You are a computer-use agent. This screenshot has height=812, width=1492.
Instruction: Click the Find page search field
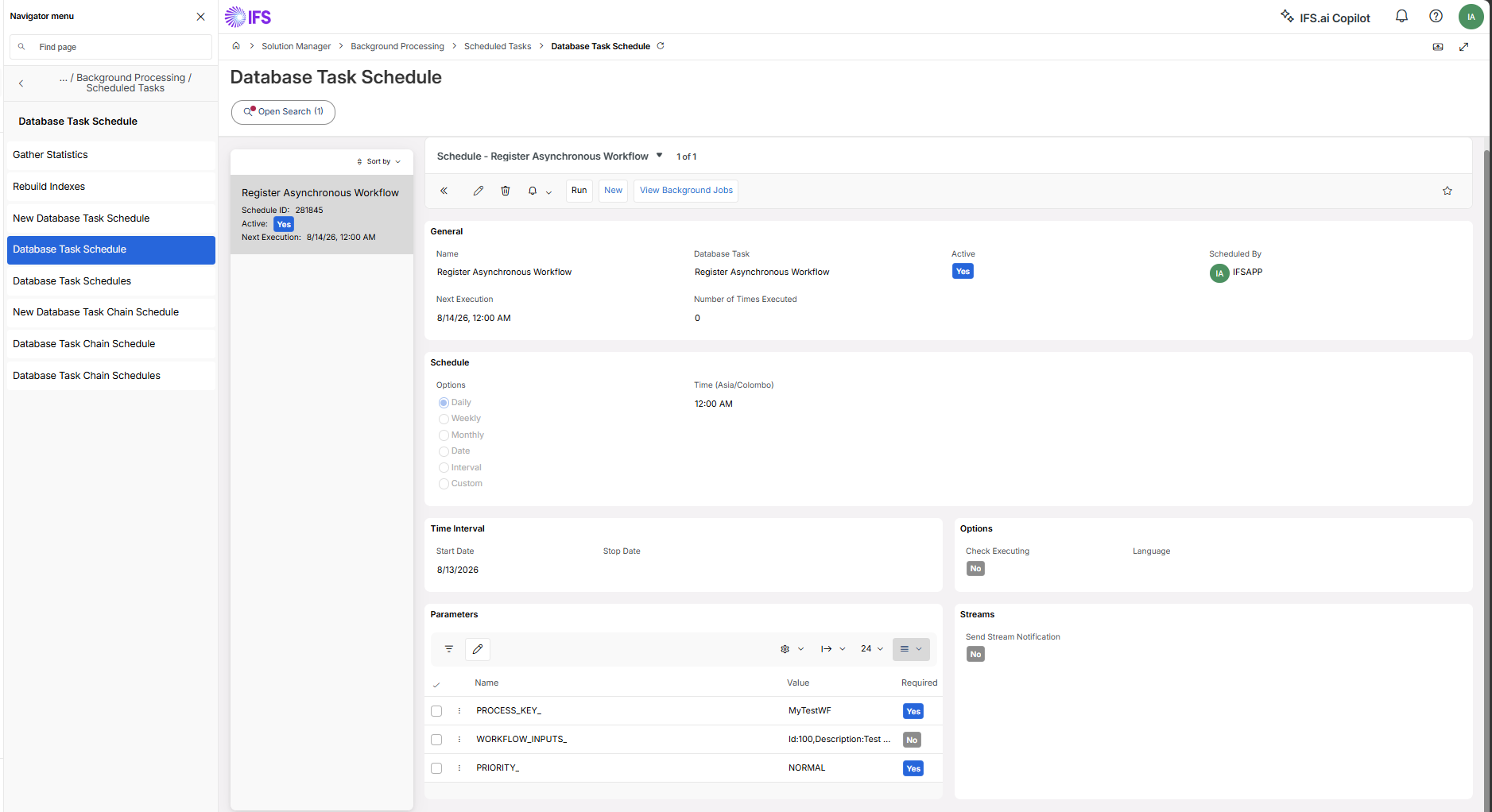coord(111,47)
